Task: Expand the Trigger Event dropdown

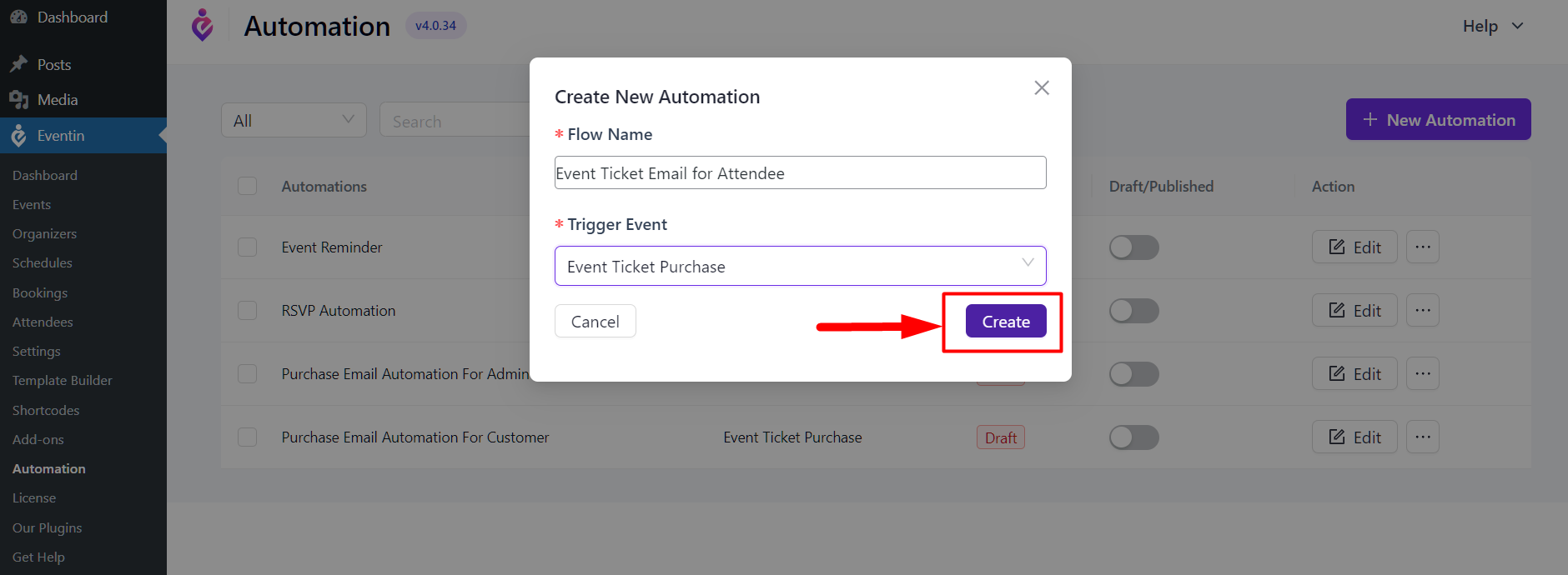Action: [x=800, y=266]
